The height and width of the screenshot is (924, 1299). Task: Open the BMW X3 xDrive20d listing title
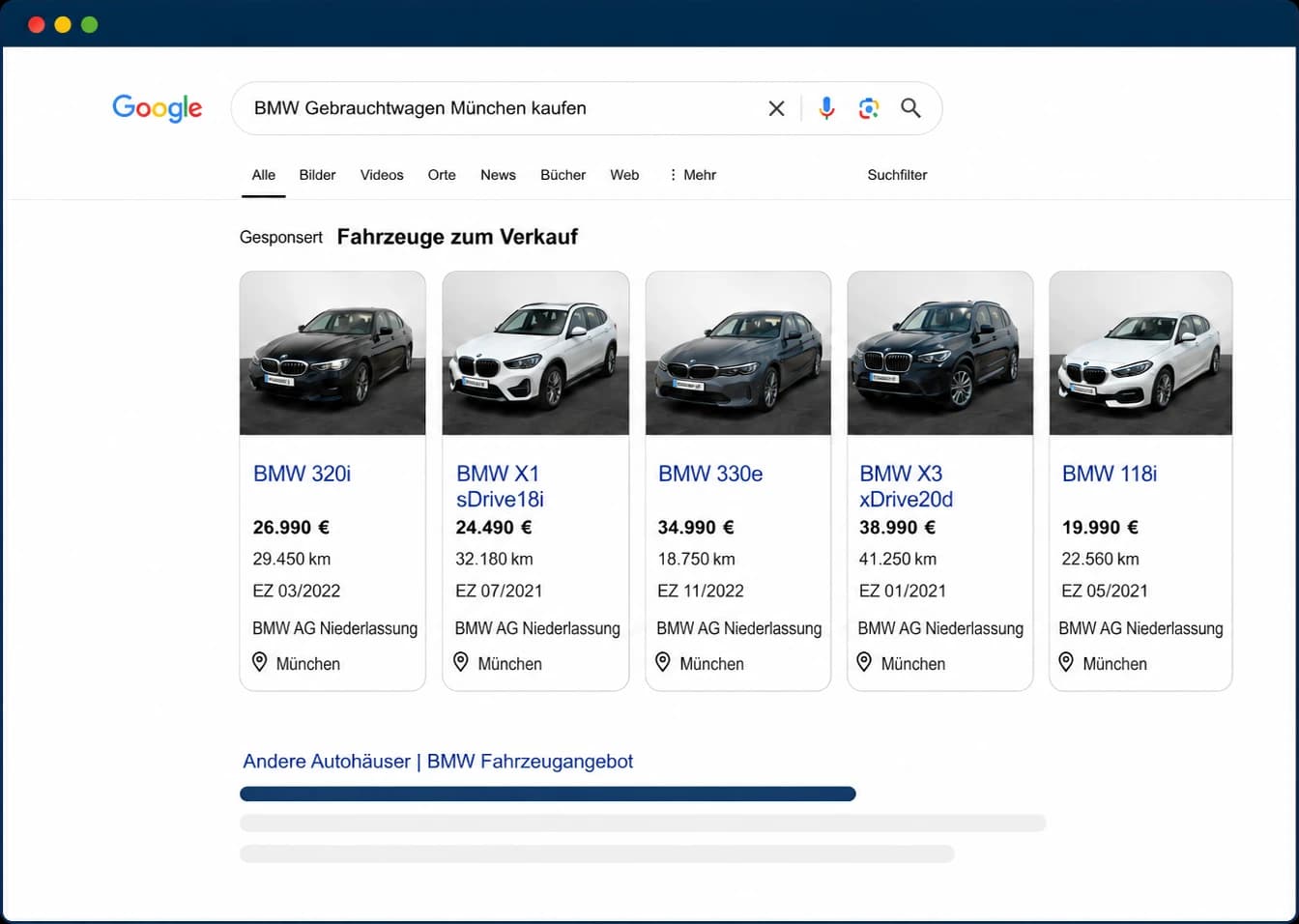pos(906,486)
